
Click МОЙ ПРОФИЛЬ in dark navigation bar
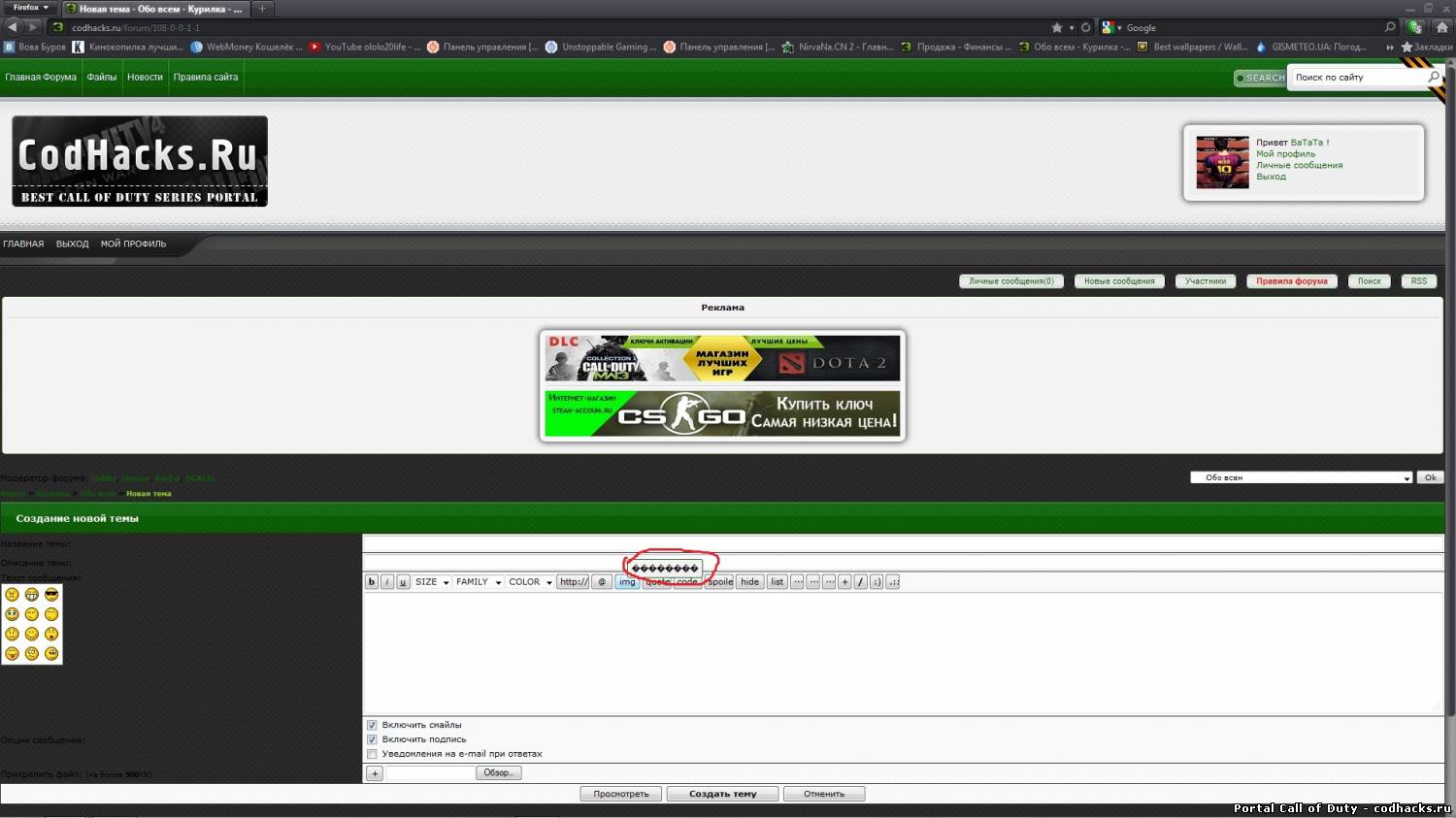pyautogui.click(x=133, y=244)
